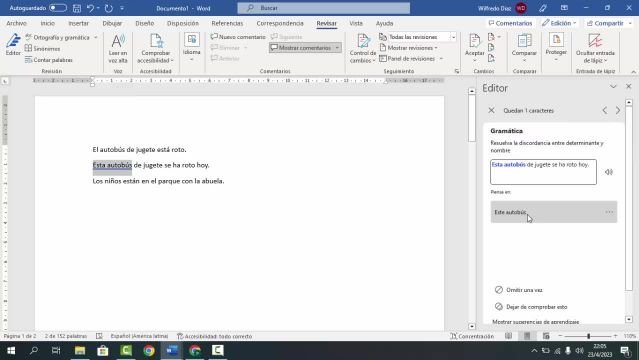The image size is (639, 360).
Task: Click the zoom out minus button
Action: point(560,336)
